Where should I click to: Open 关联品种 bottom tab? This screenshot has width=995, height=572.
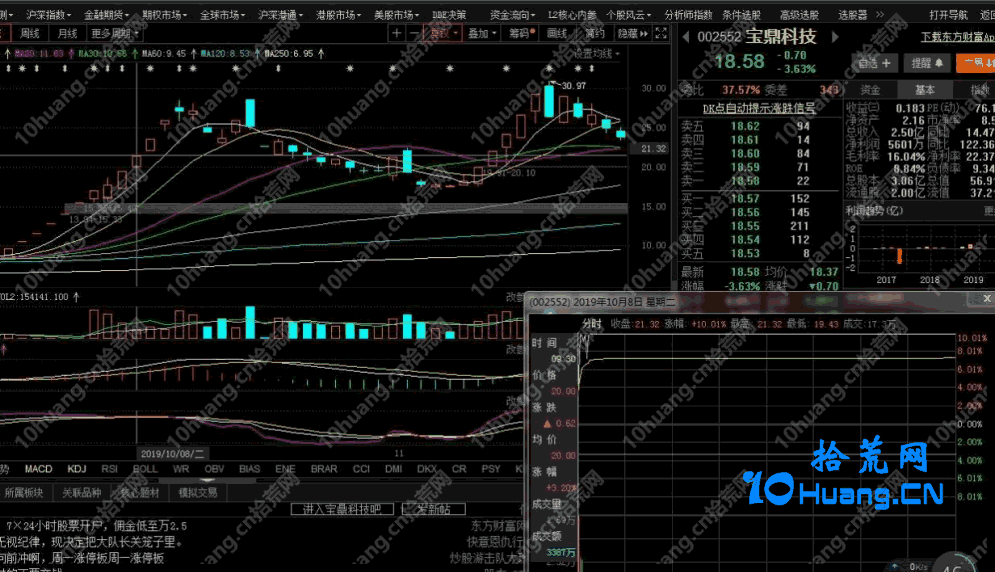pyautogui.click(x=81, y=493)
